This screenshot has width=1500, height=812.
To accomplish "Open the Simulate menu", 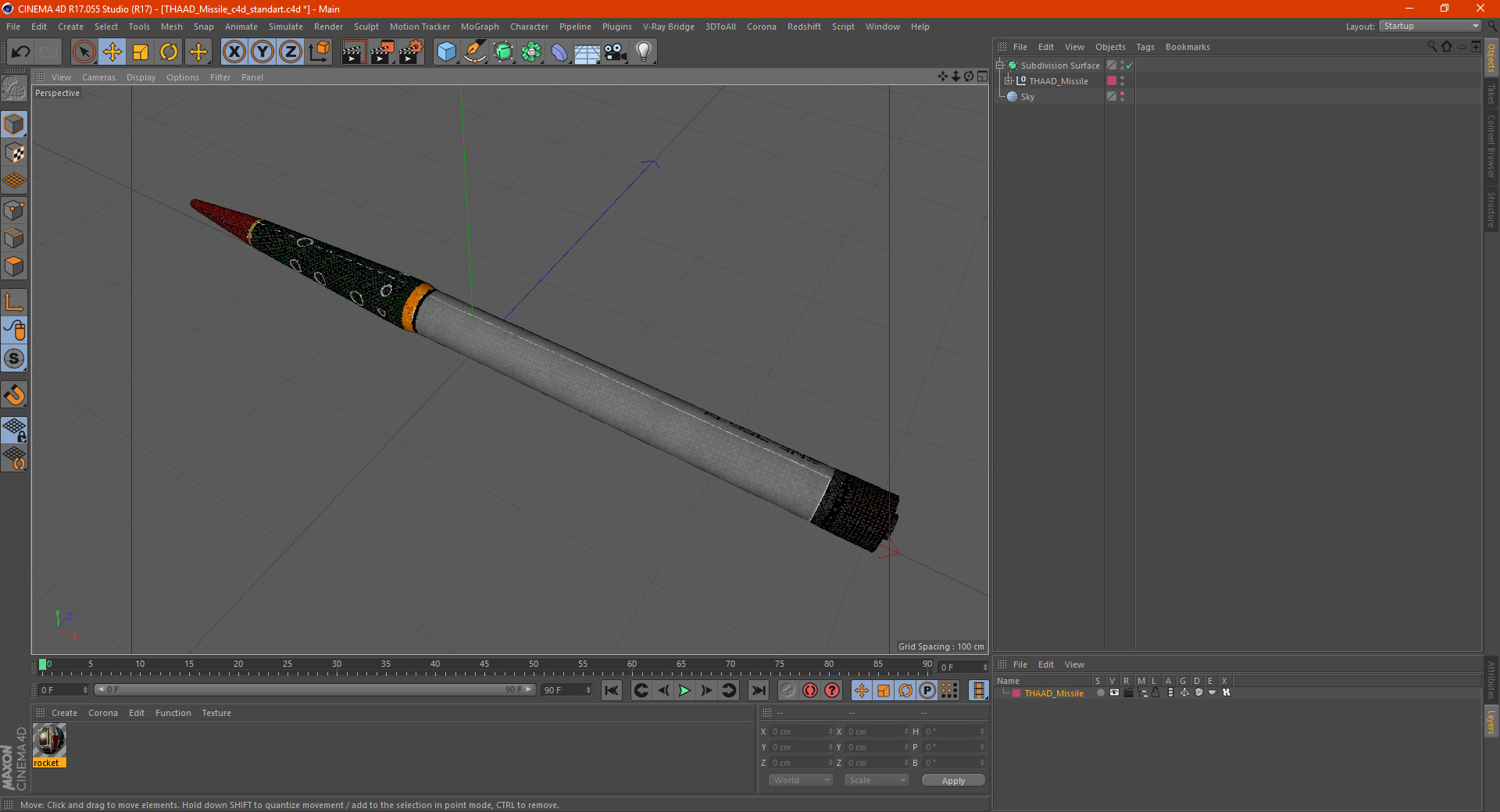I will [286, 27].
